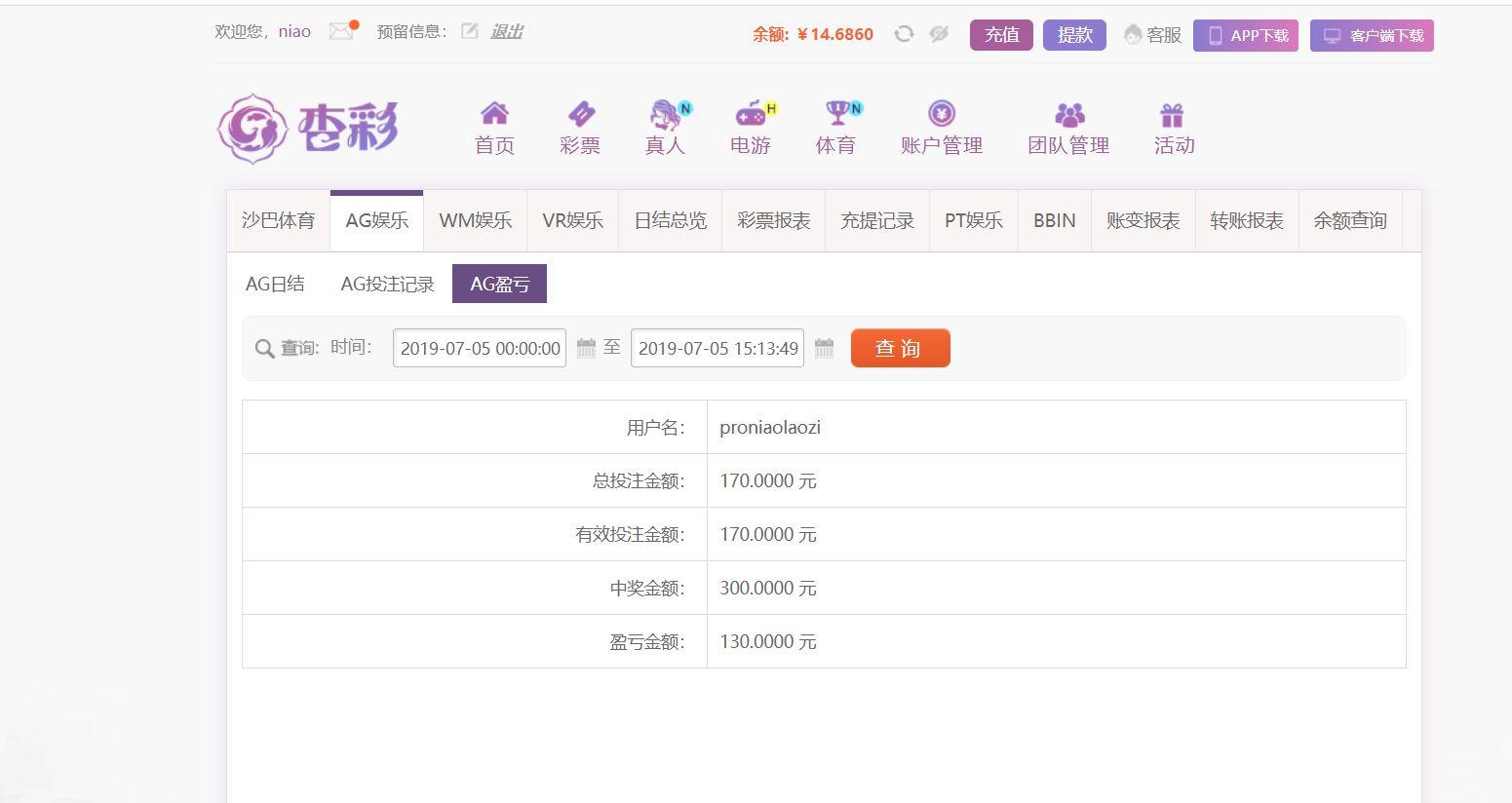1512x803 pixels.
Task: Edit reserved info pencil icon
Action: pos(470,31)
